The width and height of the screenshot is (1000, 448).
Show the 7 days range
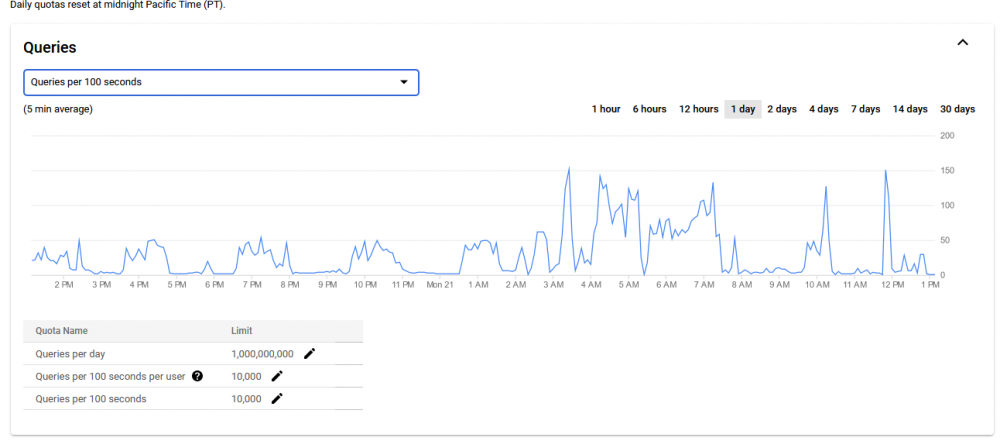point(865,109)
